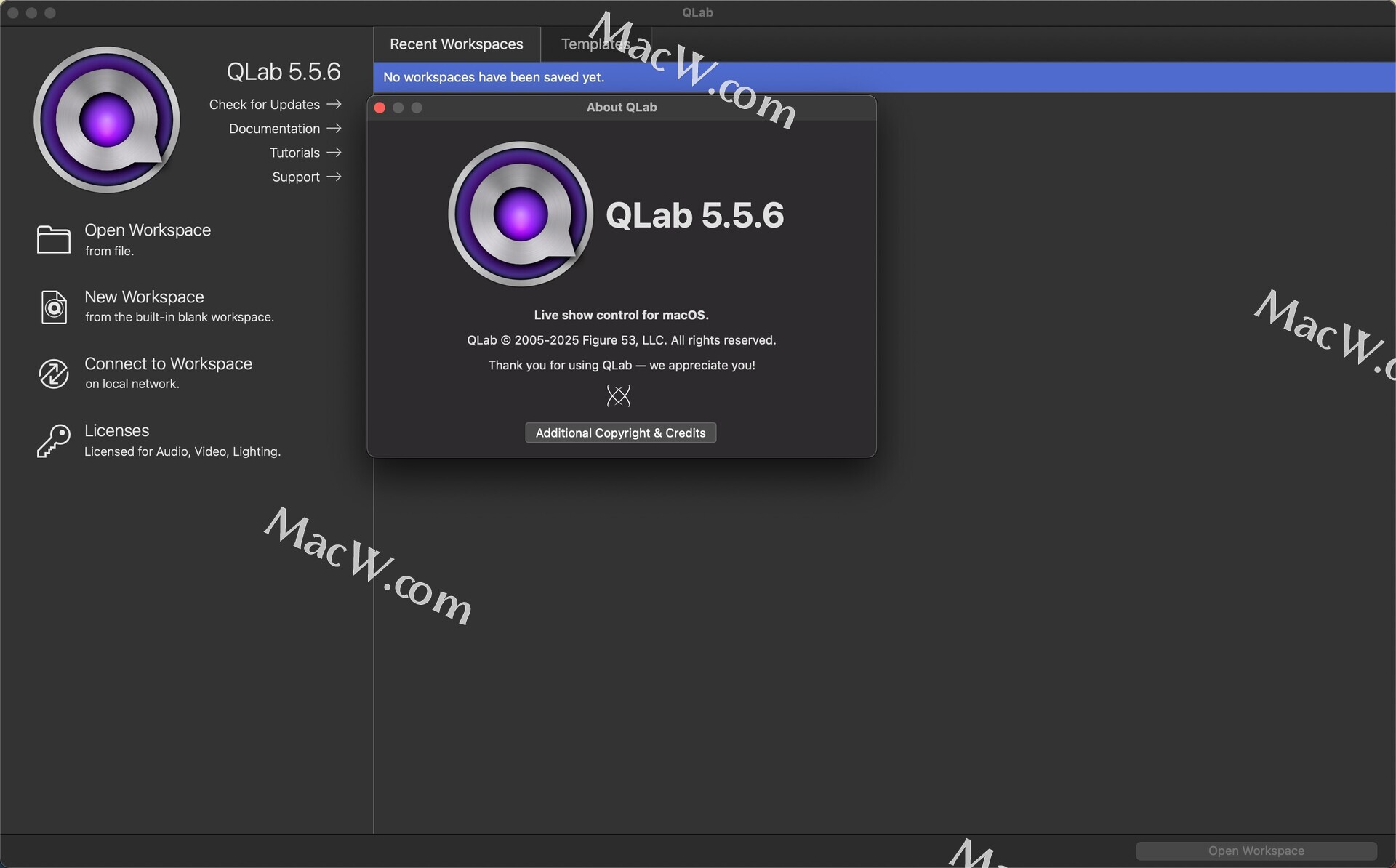Viewport: 1396px width, 868px height.
Task: Click the Licenses text entry in sidebar
Action: [x=116, y=430]
